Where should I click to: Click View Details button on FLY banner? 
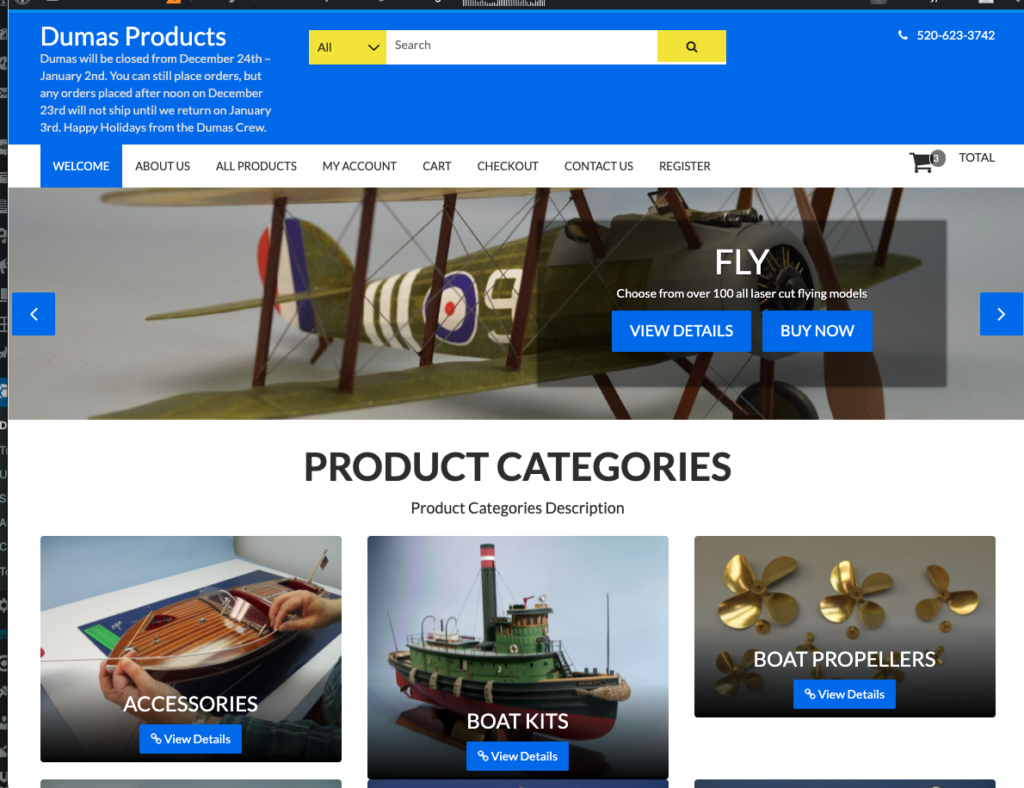point(681,331)
